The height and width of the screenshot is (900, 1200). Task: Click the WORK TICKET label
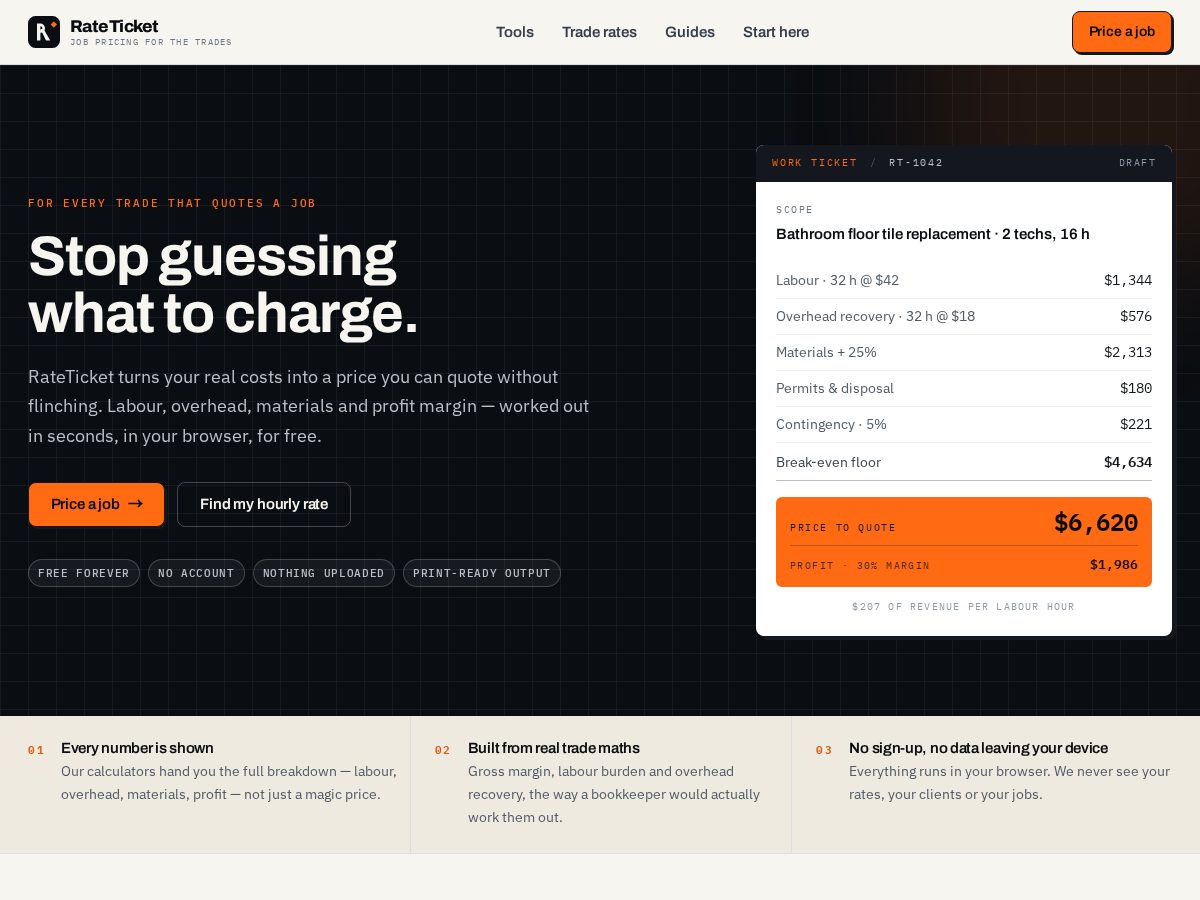[x=815, y=163]
